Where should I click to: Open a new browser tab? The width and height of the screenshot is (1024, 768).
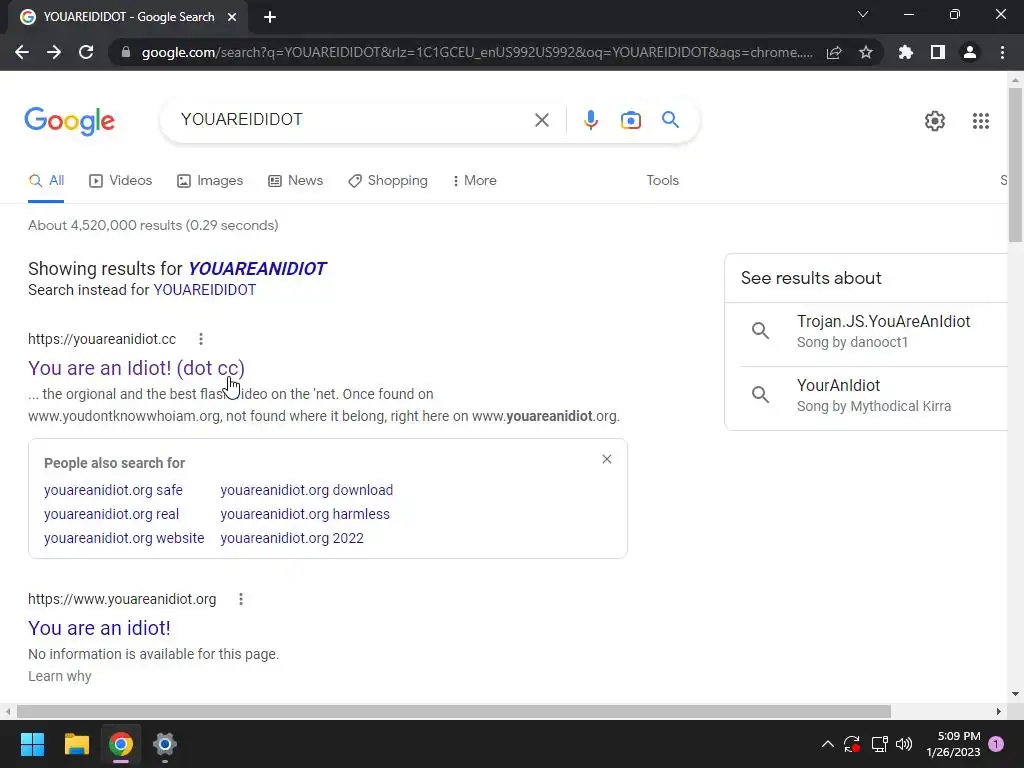270,17
